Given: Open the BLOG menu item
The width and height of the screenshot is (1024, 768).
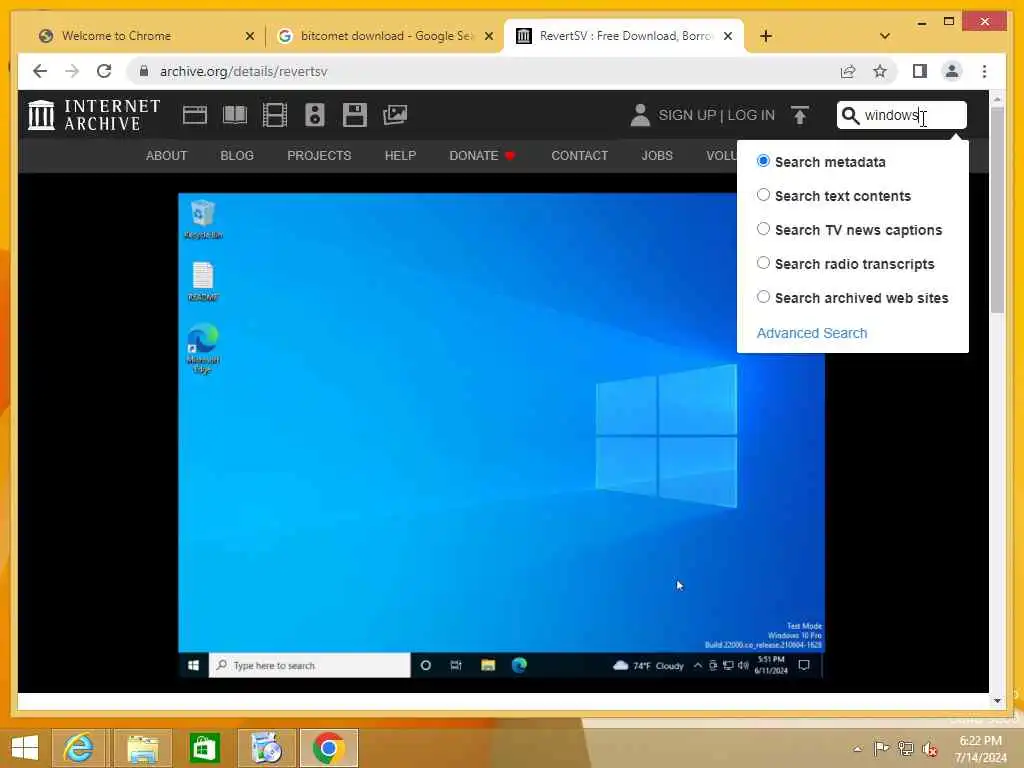Looking at the screenshot, I should point(237,155).
